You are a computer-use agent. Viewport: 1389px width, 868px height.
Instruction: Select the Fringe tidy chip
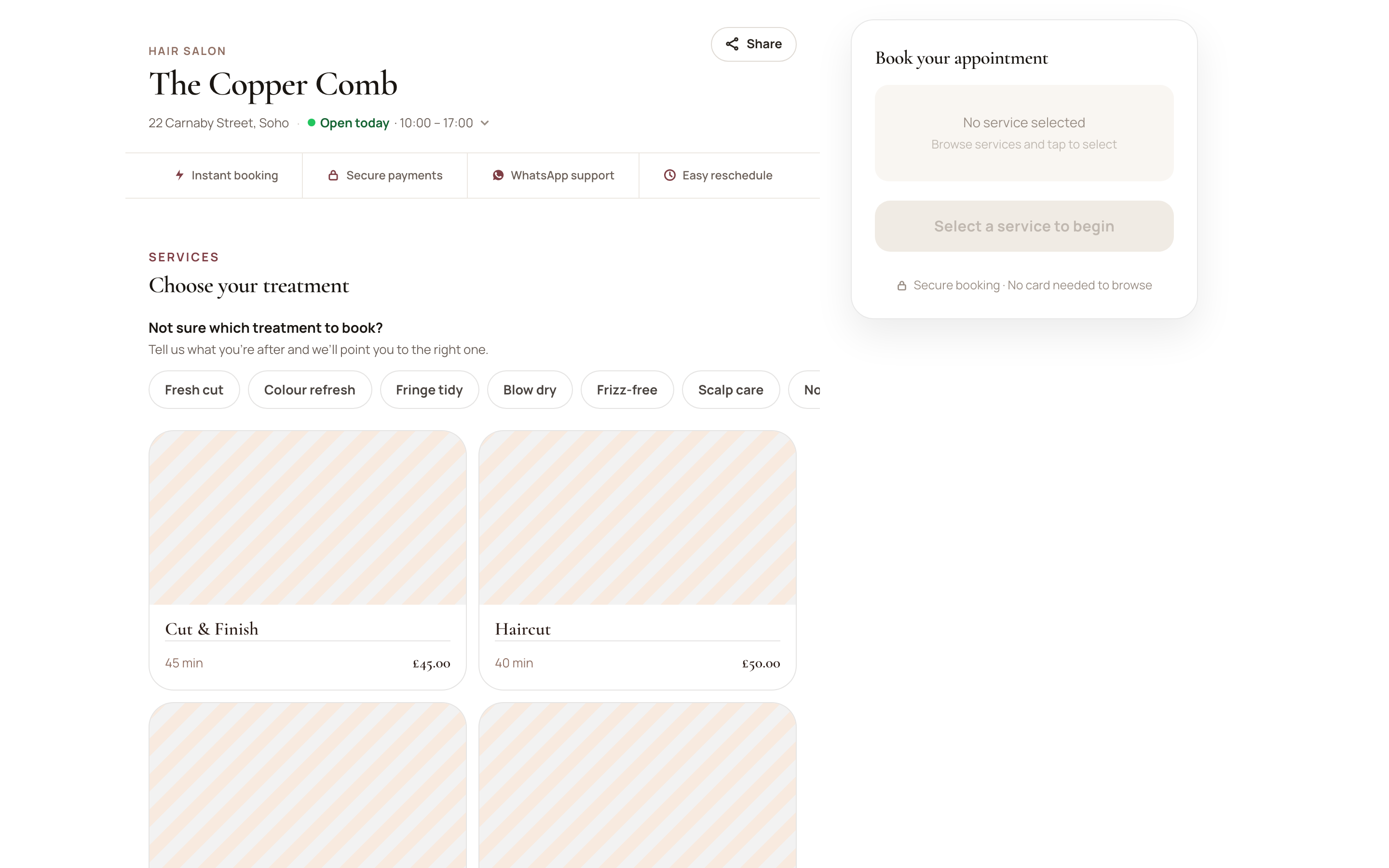point(429,390)
